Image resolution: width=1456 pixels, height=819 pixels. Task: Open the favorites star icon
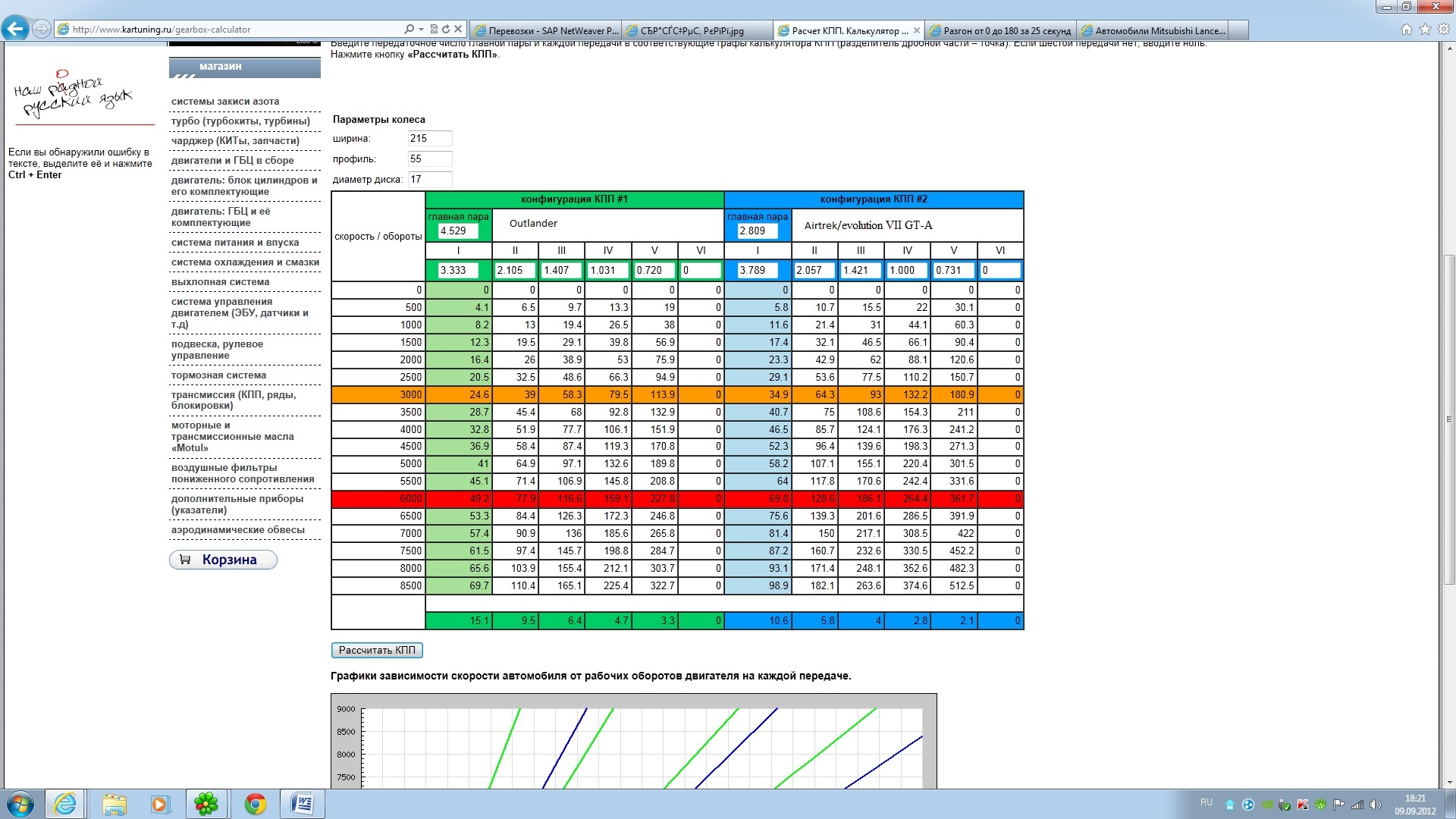1425,29
